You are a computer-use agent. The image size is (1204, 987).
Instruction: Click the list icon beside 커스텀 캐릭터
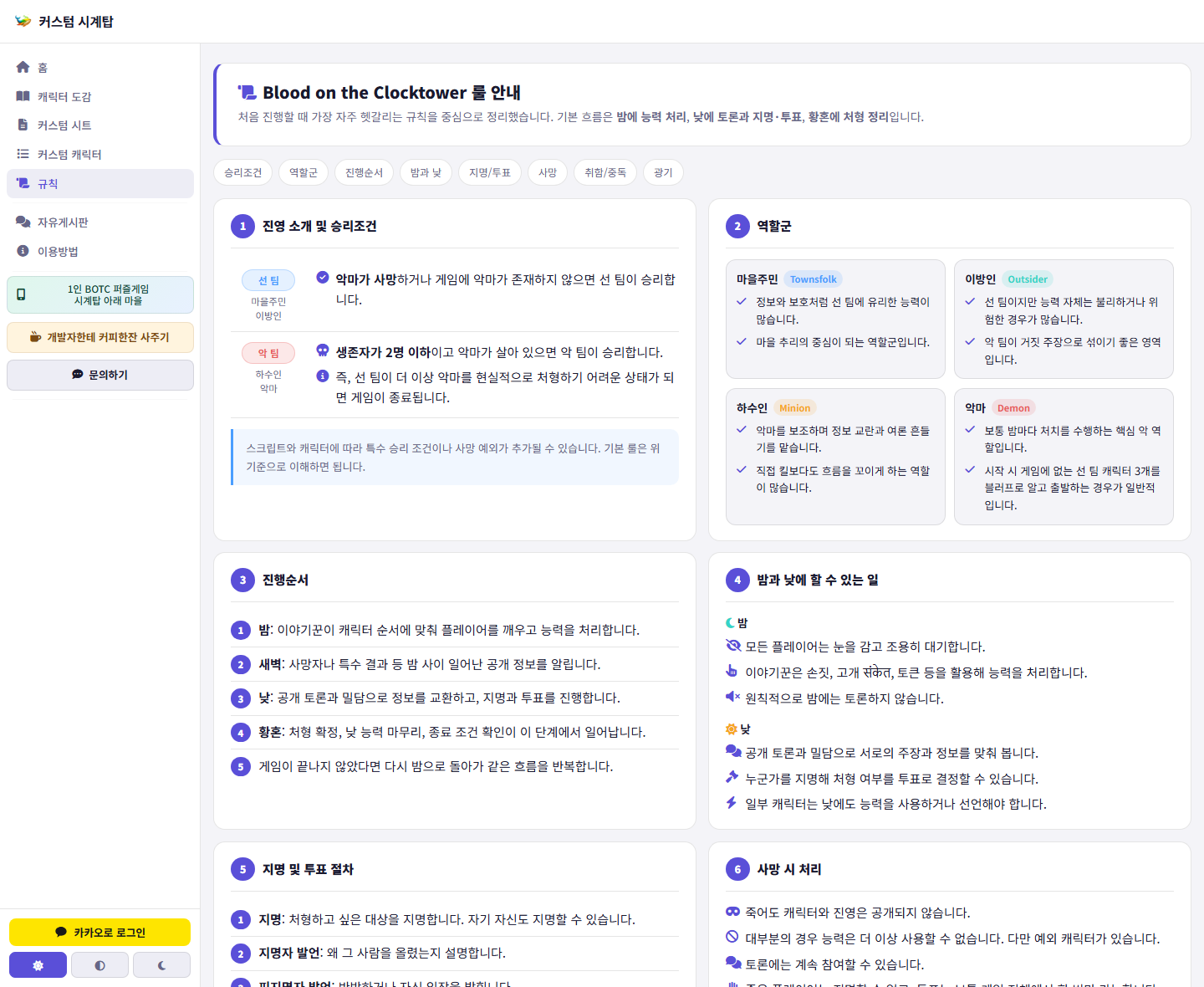click(x=23, y=154)
